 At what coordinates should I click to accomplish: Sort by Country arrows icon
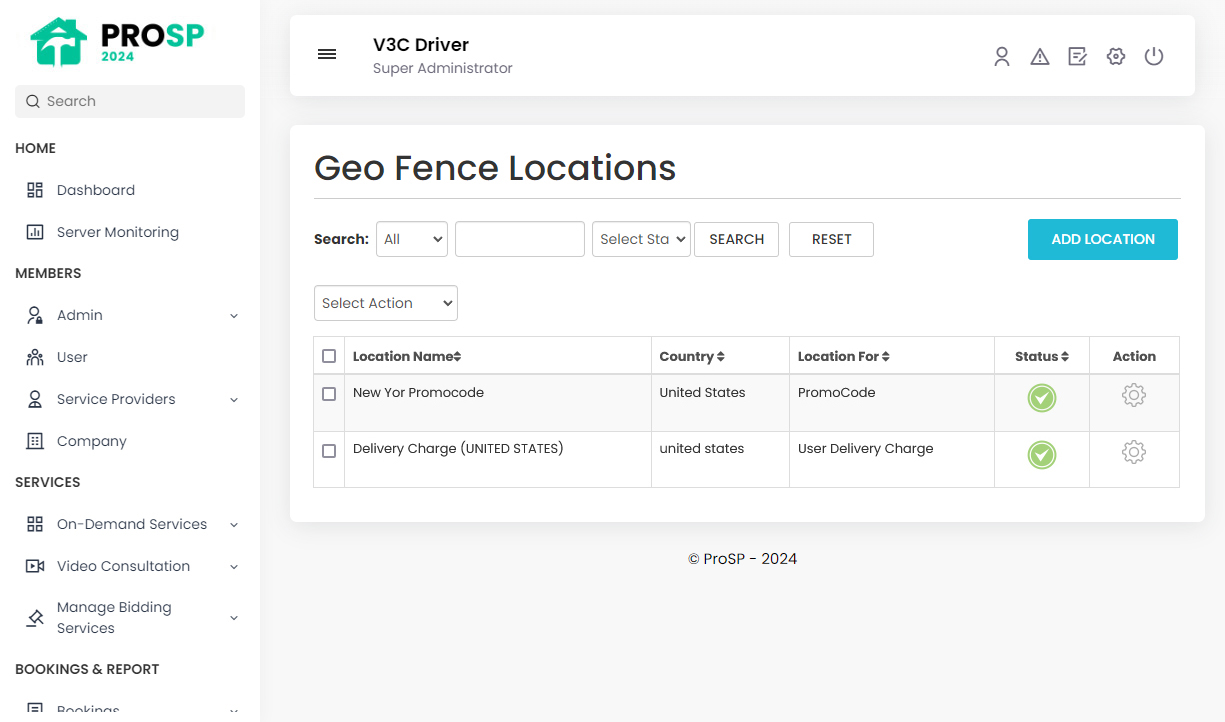pos(720,357)
